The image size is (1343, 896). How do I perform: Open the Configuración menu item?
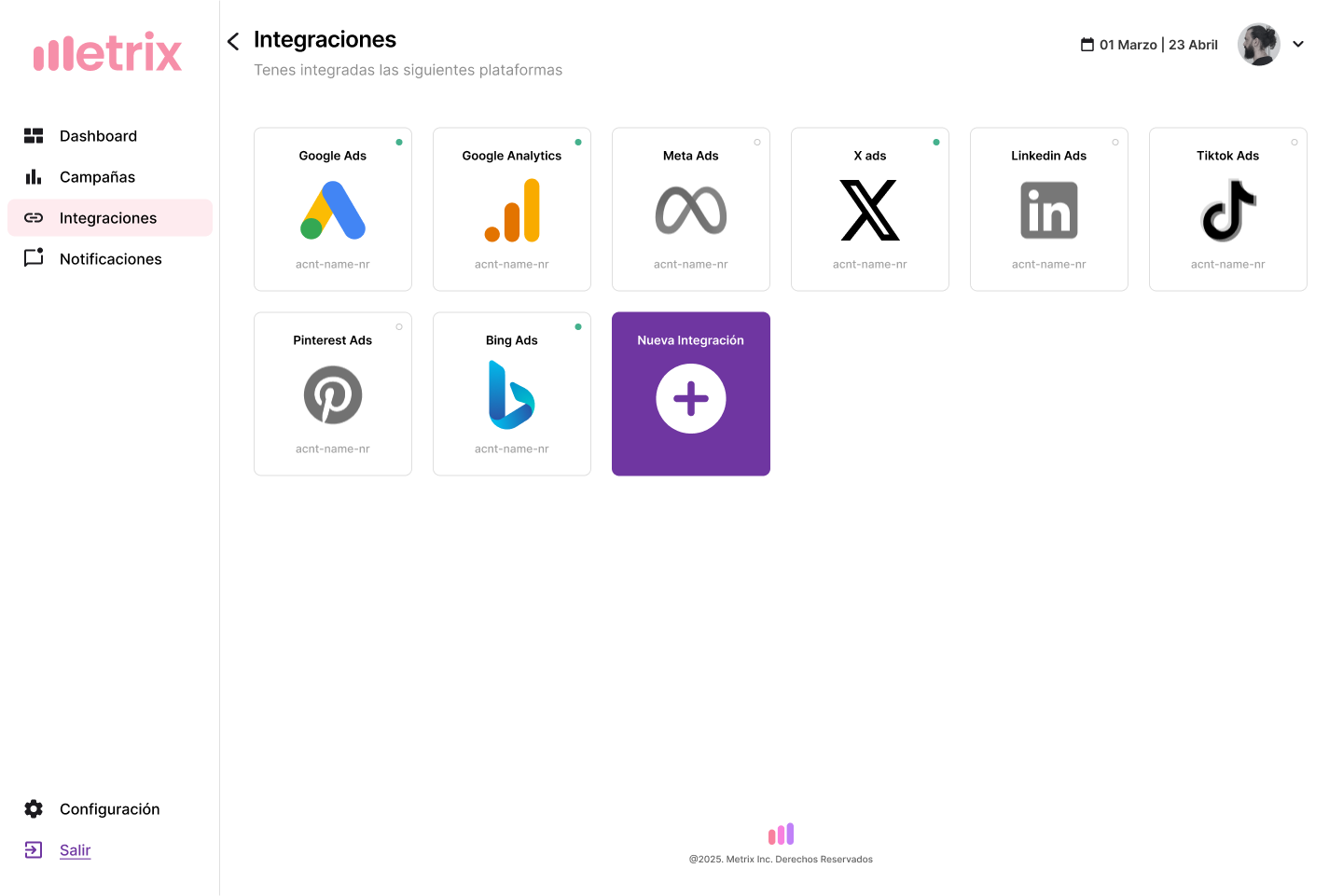pos(110,809)
